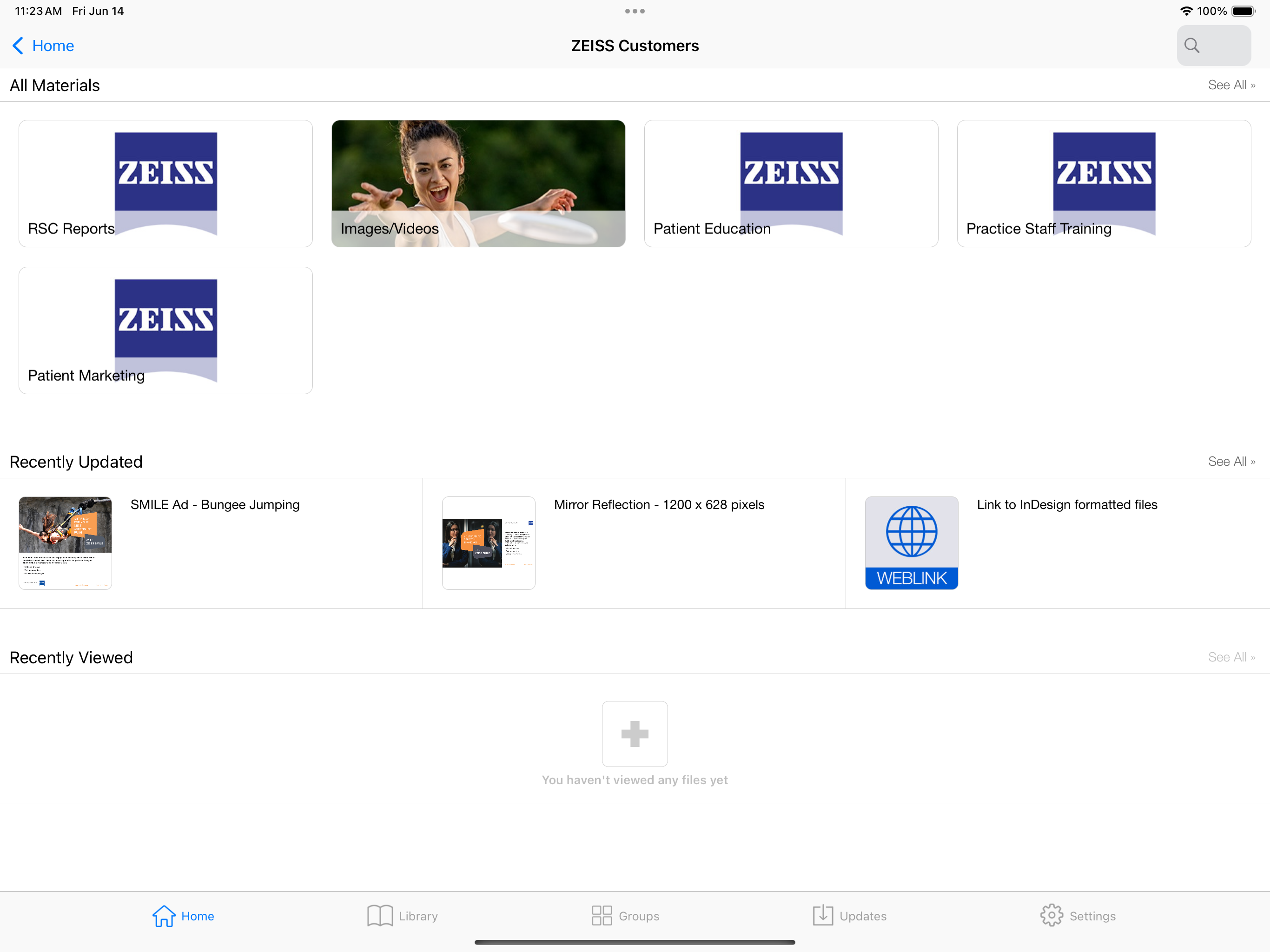Tap the Home tab label

pos(198,916)
